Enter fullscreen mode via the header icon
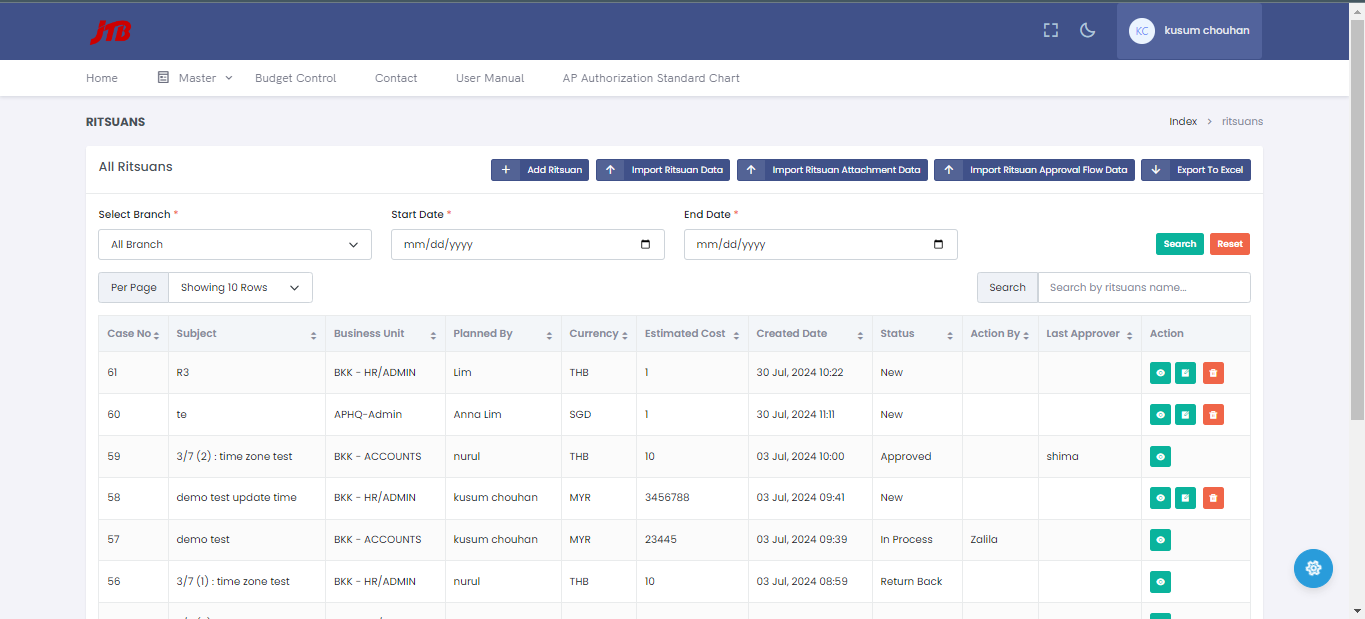Image resolution: width=1365 pixels, height=619 pixels. 1050,30
